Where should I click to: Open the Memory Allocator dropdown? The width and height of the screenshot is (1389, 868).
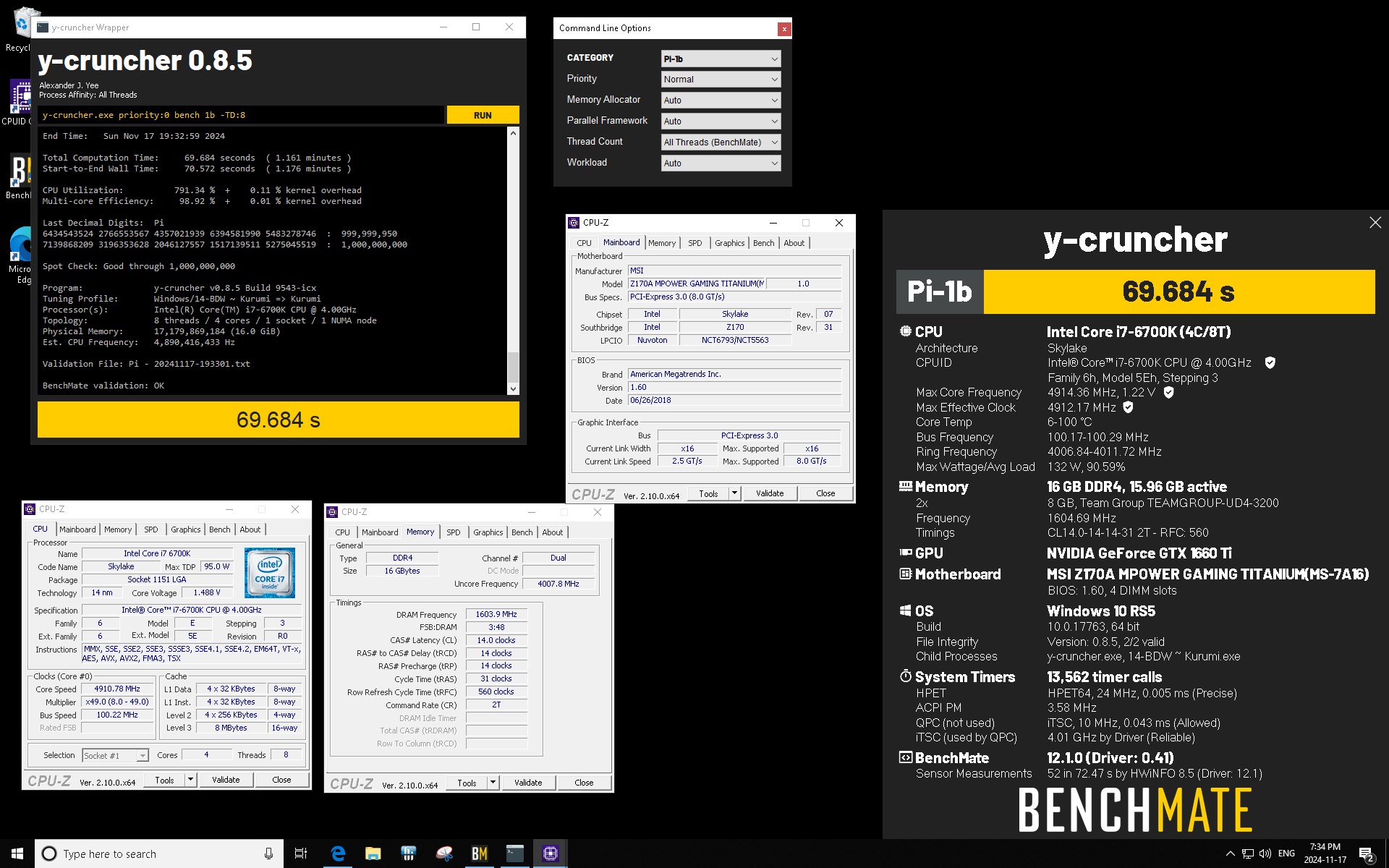point(721,101)
